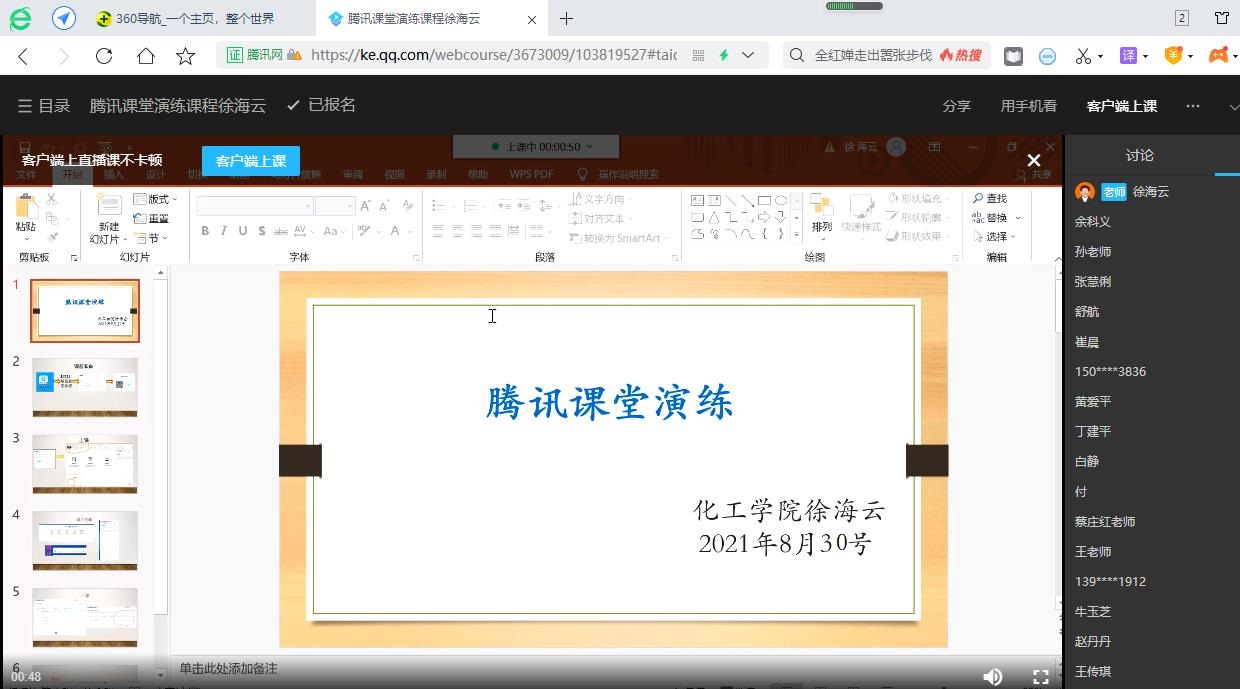
Task: Click the 分享 share link
Action: pyautogui.click(x=956, y=105)
